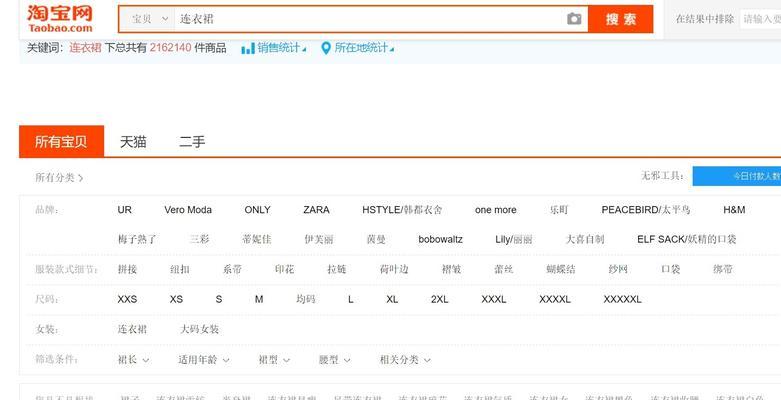This screenshot has height=400, width=781.
Task: Select 蝴蝶结 style detail
Action: [561, 269]
